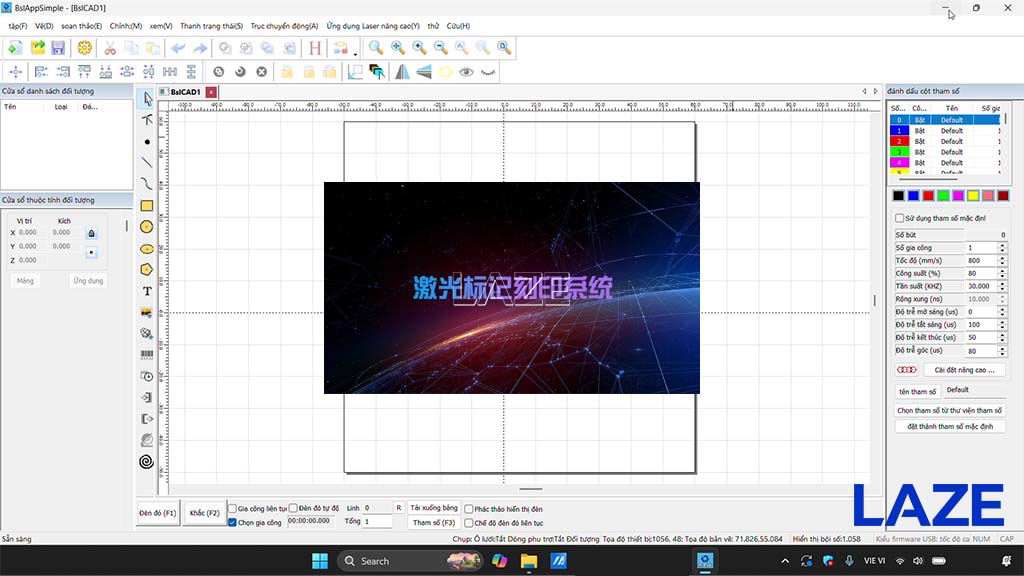The image size is (1024, 576).
Task: Click the scissors cut icon
Action: [x=110, y=48]
